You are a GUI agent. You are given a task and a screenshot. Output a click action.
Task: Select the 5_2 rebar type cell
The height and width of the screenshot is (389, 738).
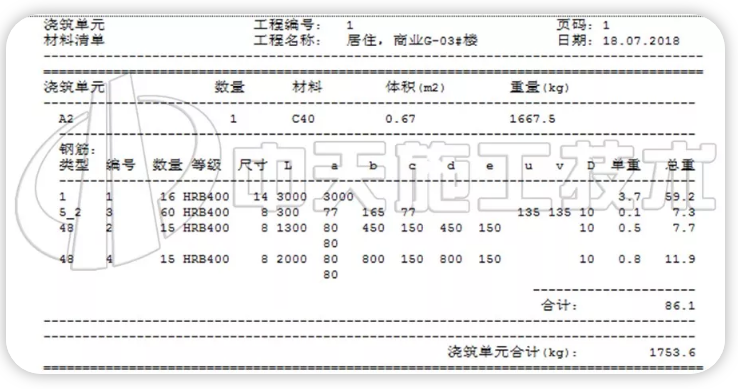(x=70, y=212)
